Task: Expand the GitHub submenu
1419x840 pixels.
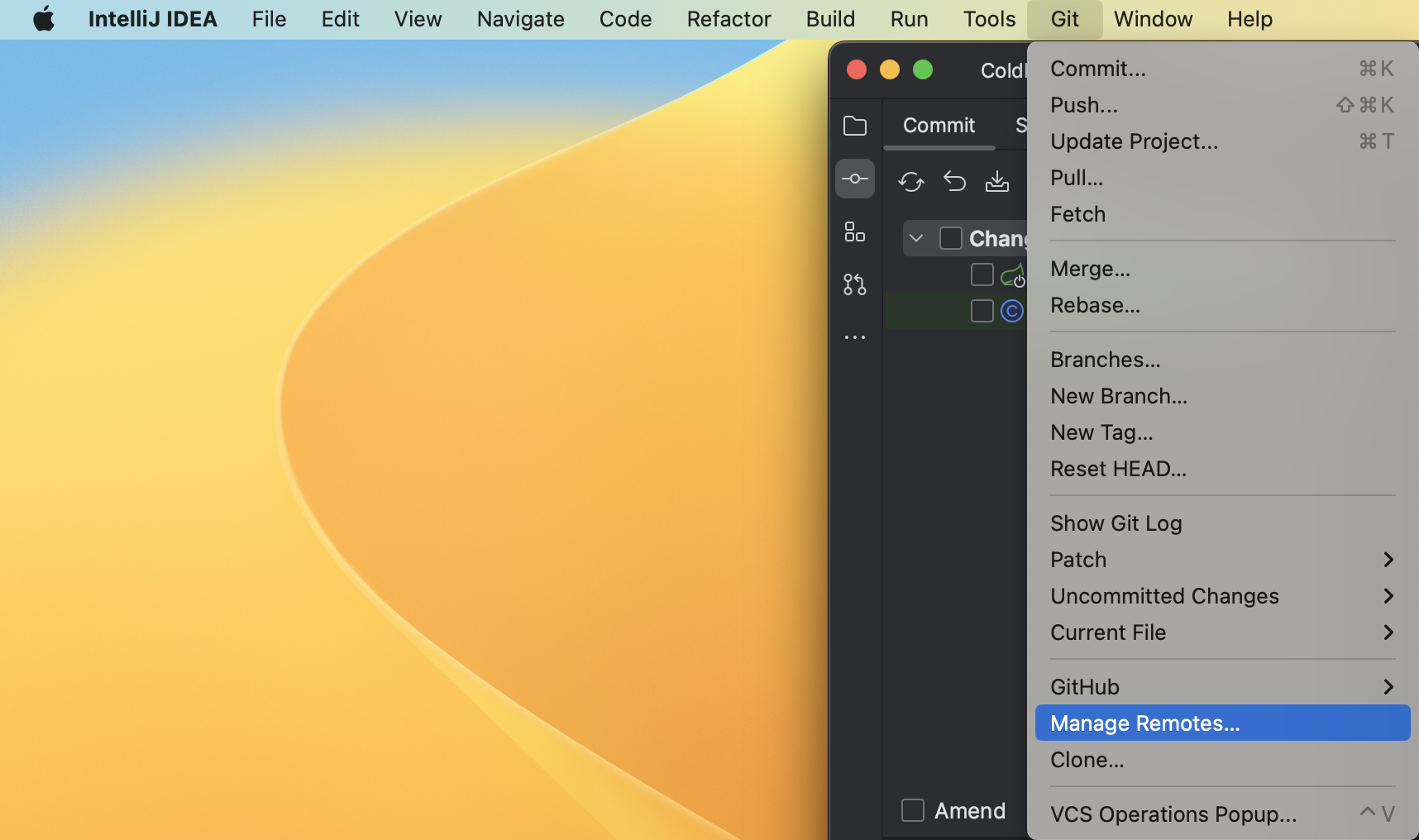Action: 1222,687
